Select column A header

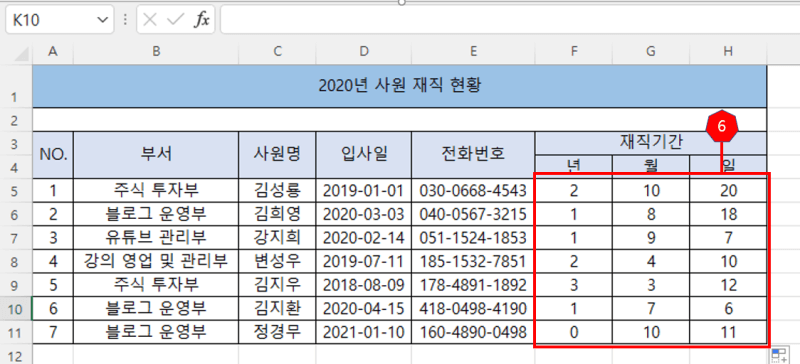(53, 51)
